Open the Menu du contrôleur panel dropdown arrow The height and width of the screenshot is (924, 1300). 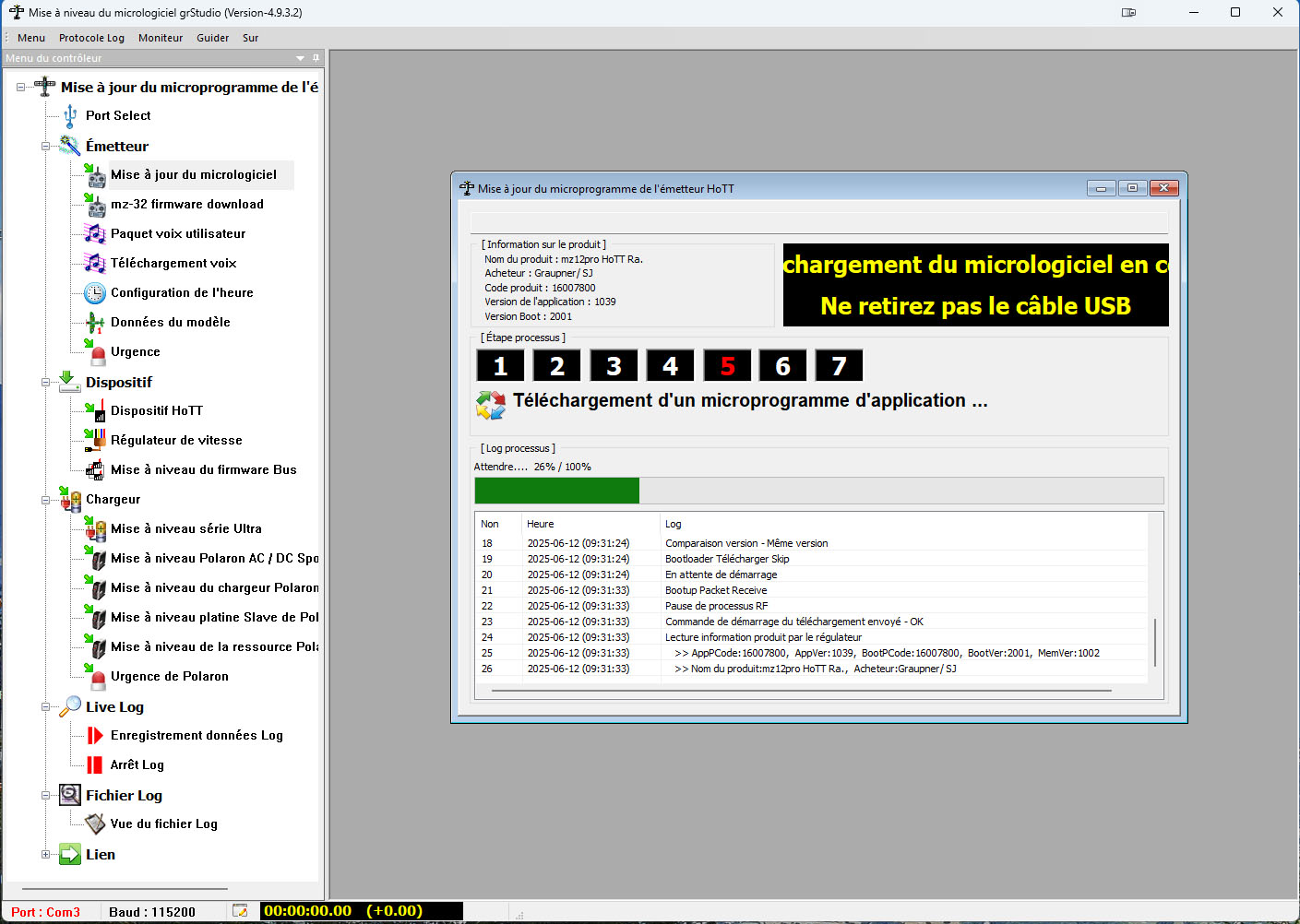tap(300, 58)
